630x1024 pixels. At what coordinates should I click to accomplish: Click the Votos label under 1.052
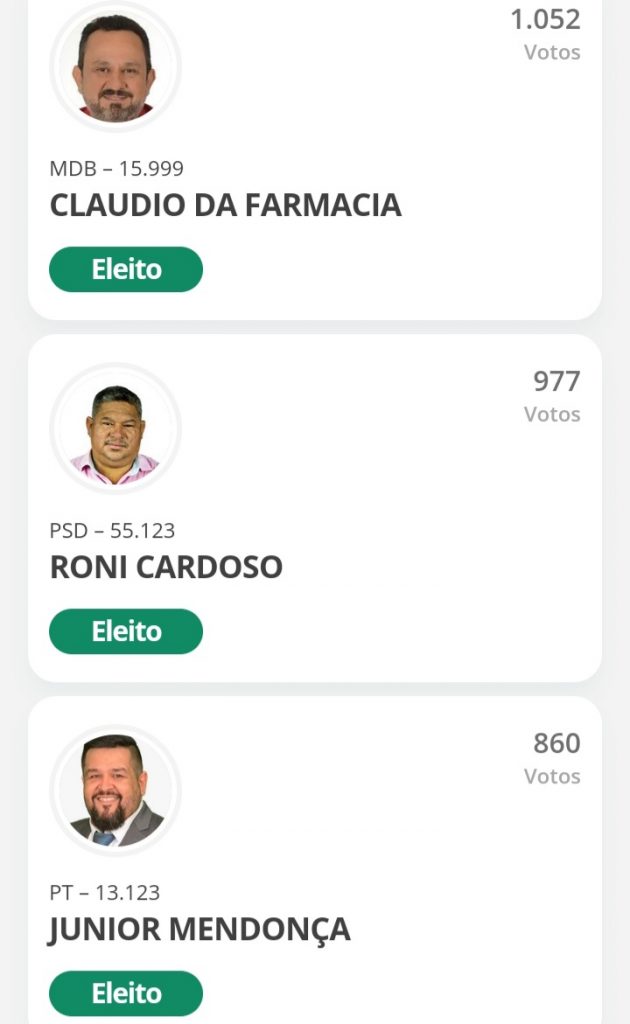552,52
